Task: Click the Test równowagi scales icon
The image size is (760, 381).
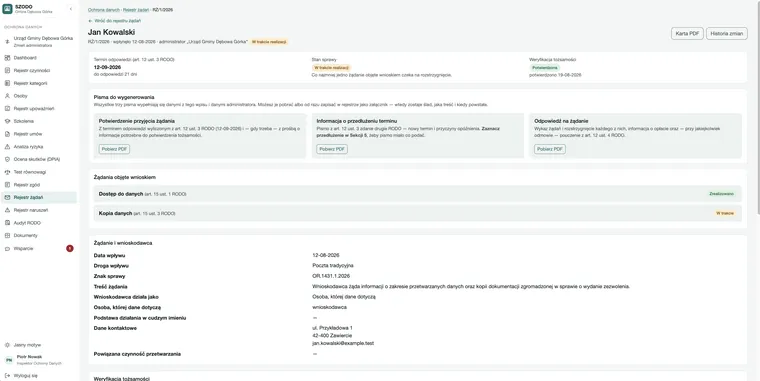Action: (7, 172)
